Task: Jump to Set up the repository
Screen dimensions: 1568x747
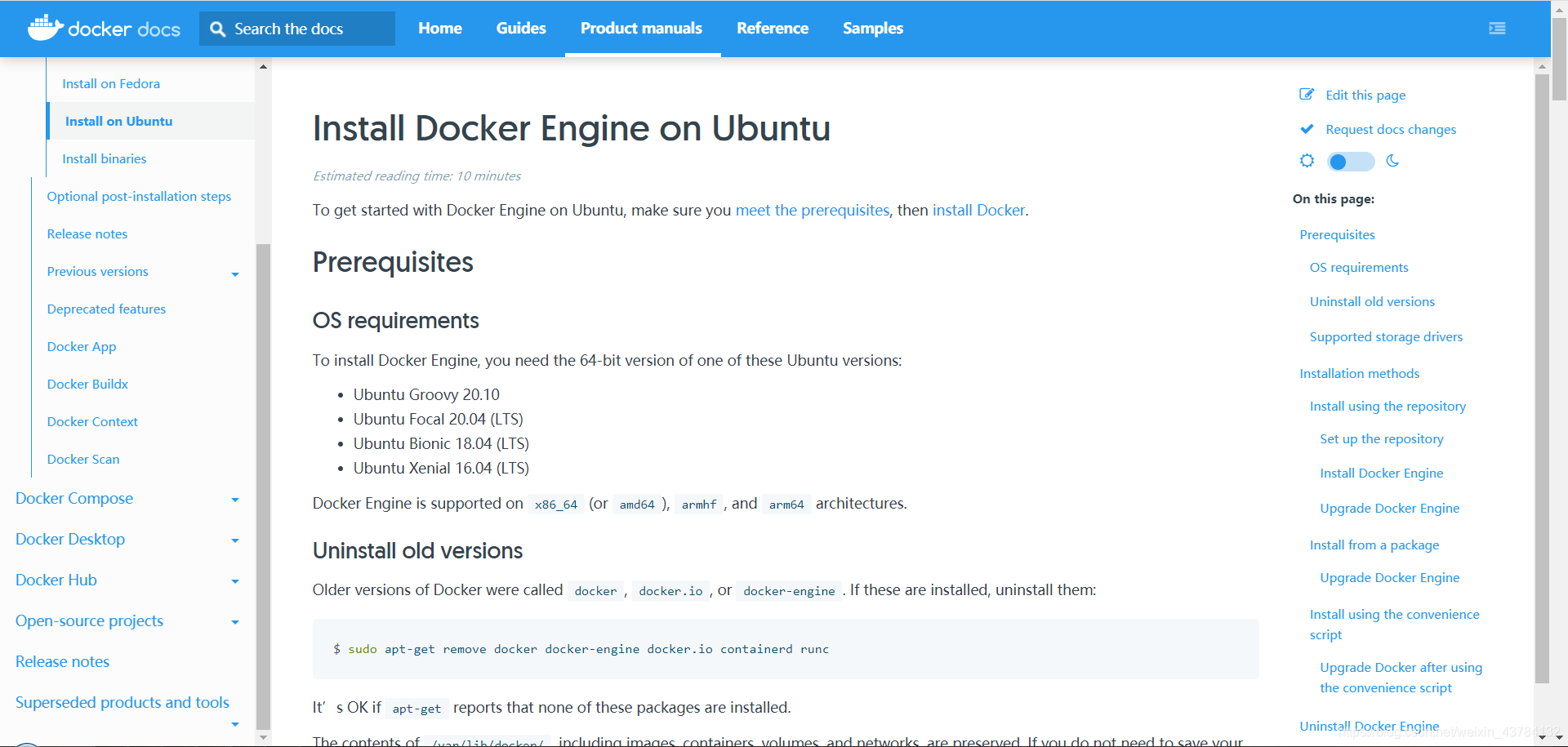Action: pyautogui.click(x=1382, y=438)
